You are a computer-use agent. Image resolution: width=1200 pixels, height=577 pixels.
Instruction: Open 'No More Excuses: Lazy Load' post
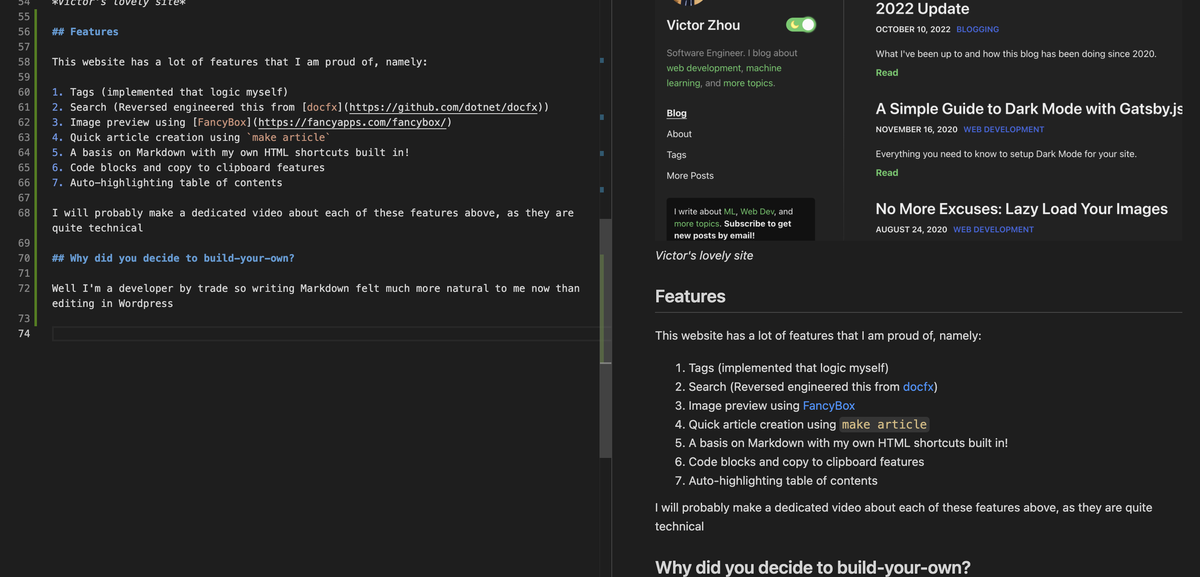[1021, 209]
